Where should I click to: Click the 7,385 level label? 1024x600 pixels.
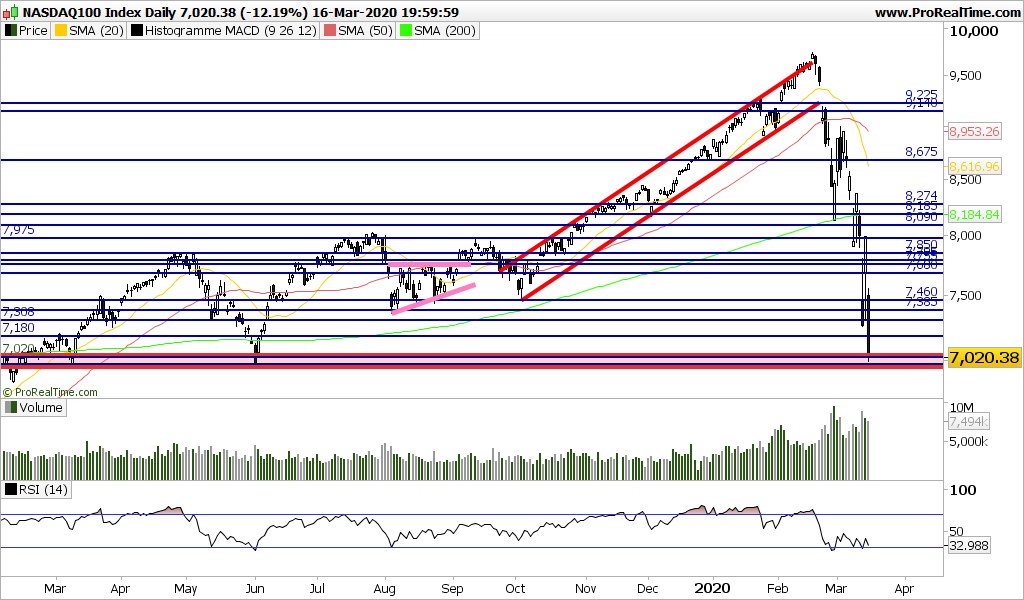click(x=921, y=302)
